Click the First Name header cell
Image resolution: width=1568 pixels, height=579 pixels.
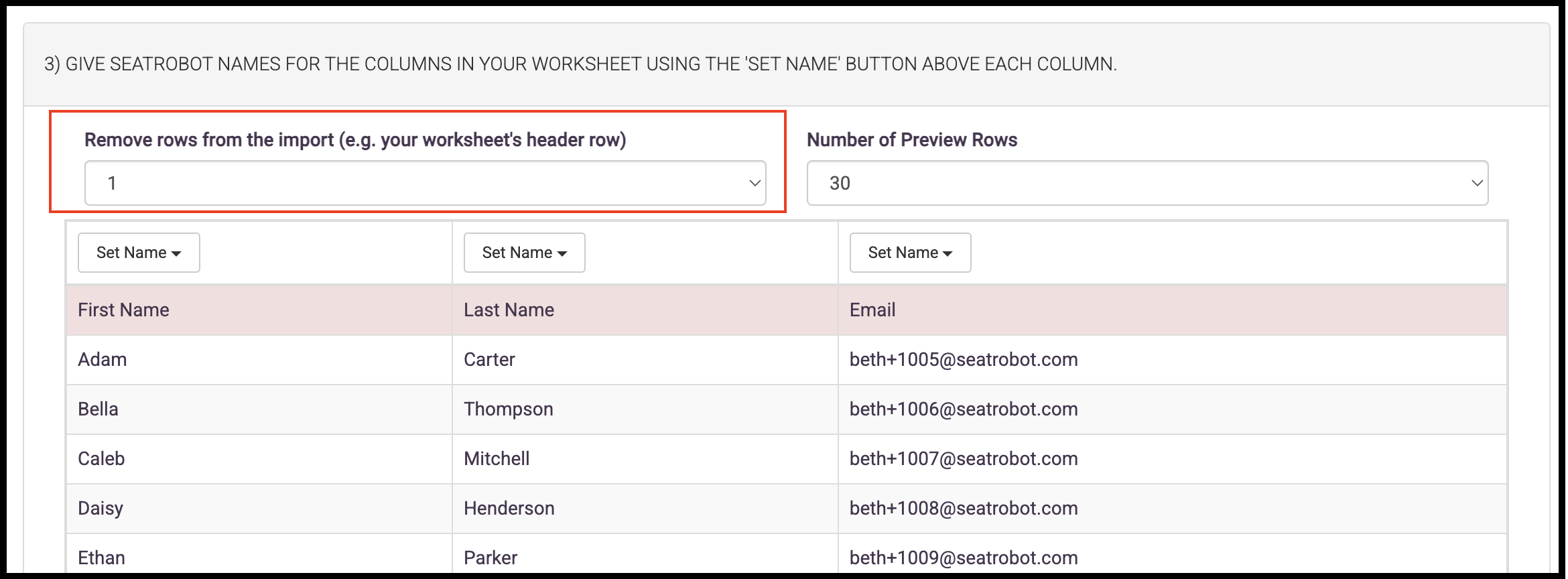click(x=259, y=310)
